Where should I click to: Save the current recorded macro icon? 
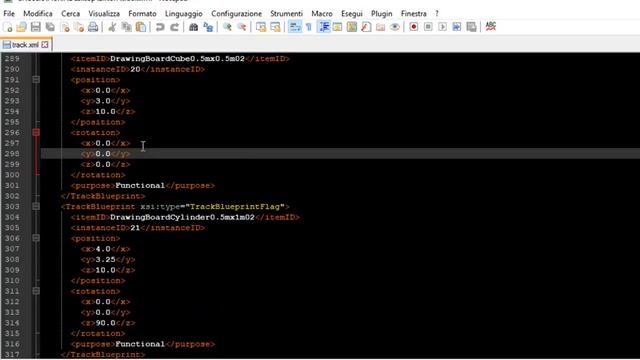(471, 27)
